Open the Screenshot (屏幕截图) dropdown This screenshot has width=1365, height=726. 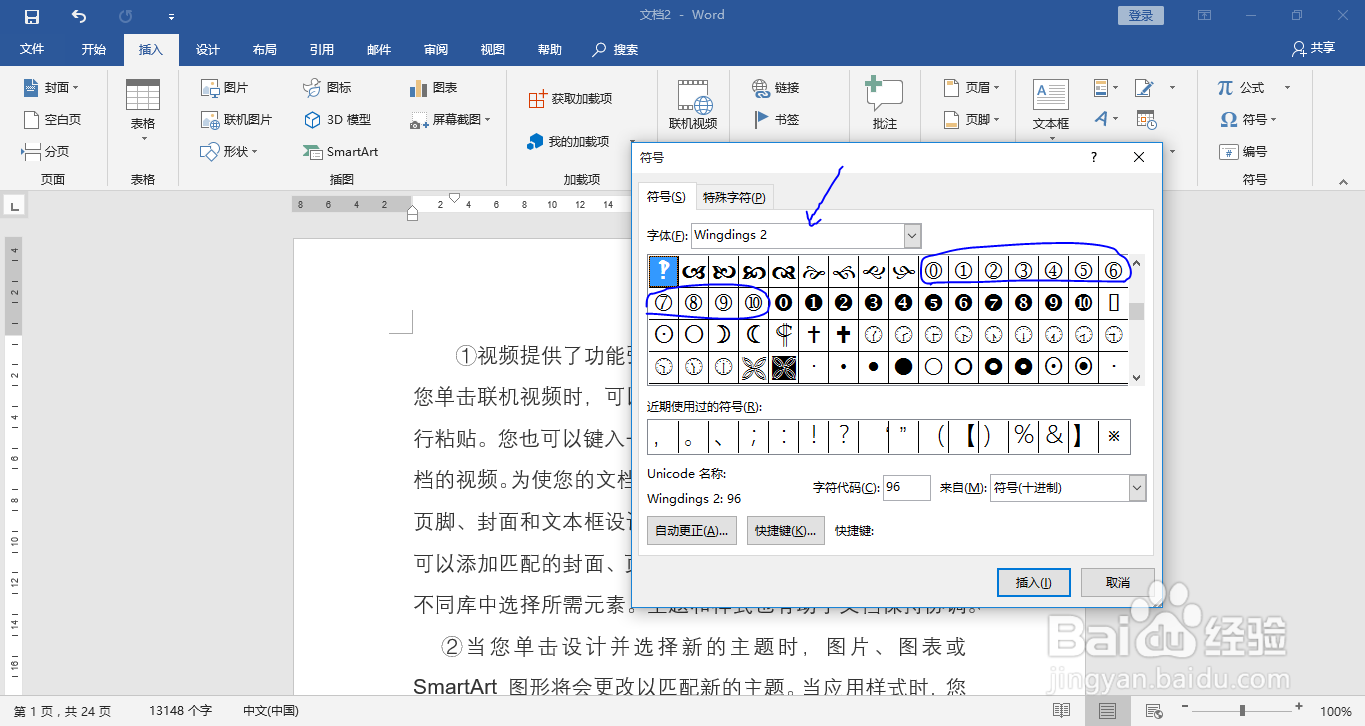(x=450, y=120)
